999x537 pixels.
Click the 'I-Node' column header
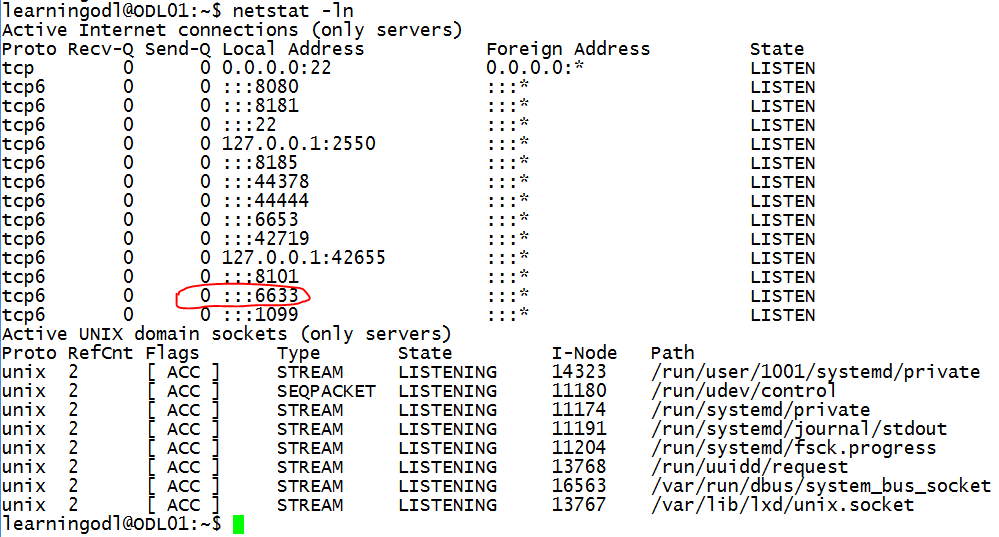[584, 353]
